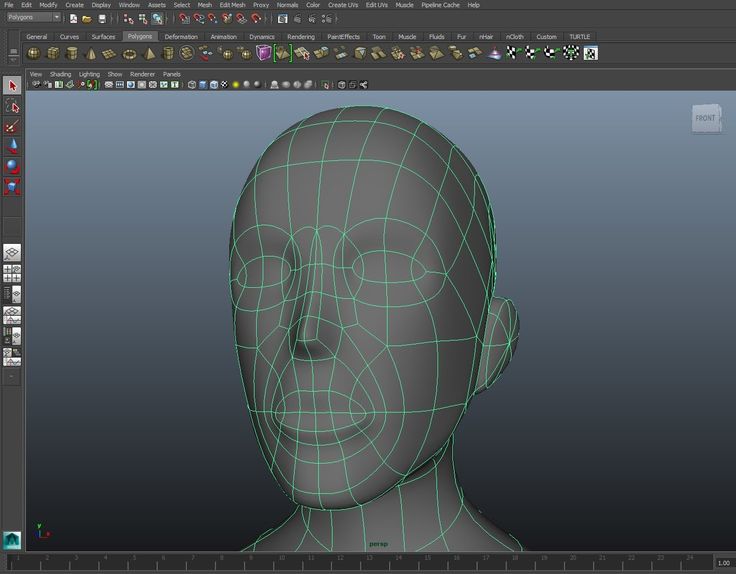Create a polygon sphere from the shelf
Screen dimensions: 736x574
point(34,53)
